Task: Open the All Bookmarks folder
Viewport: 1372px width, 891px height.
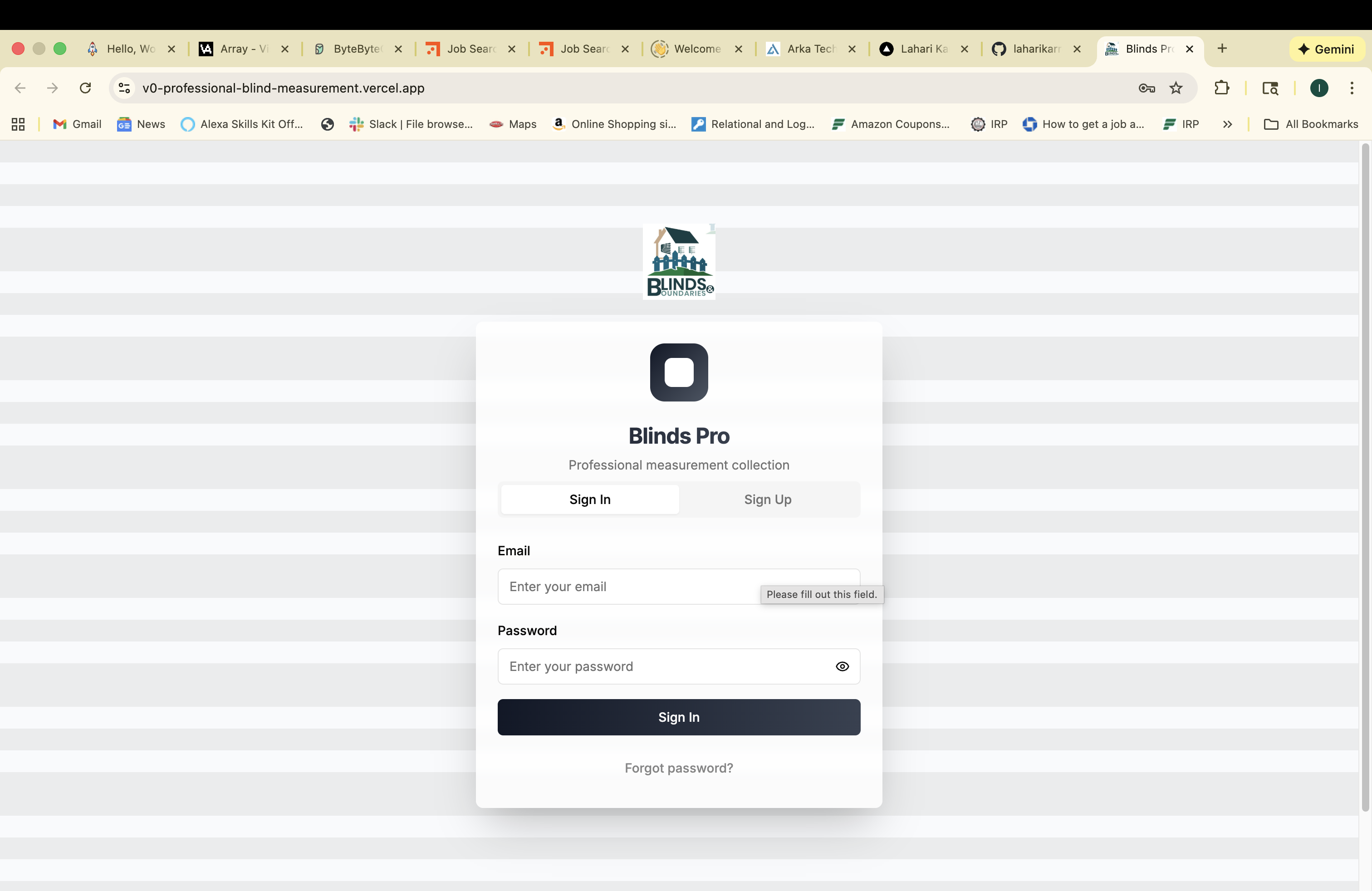Action: 1311,124
